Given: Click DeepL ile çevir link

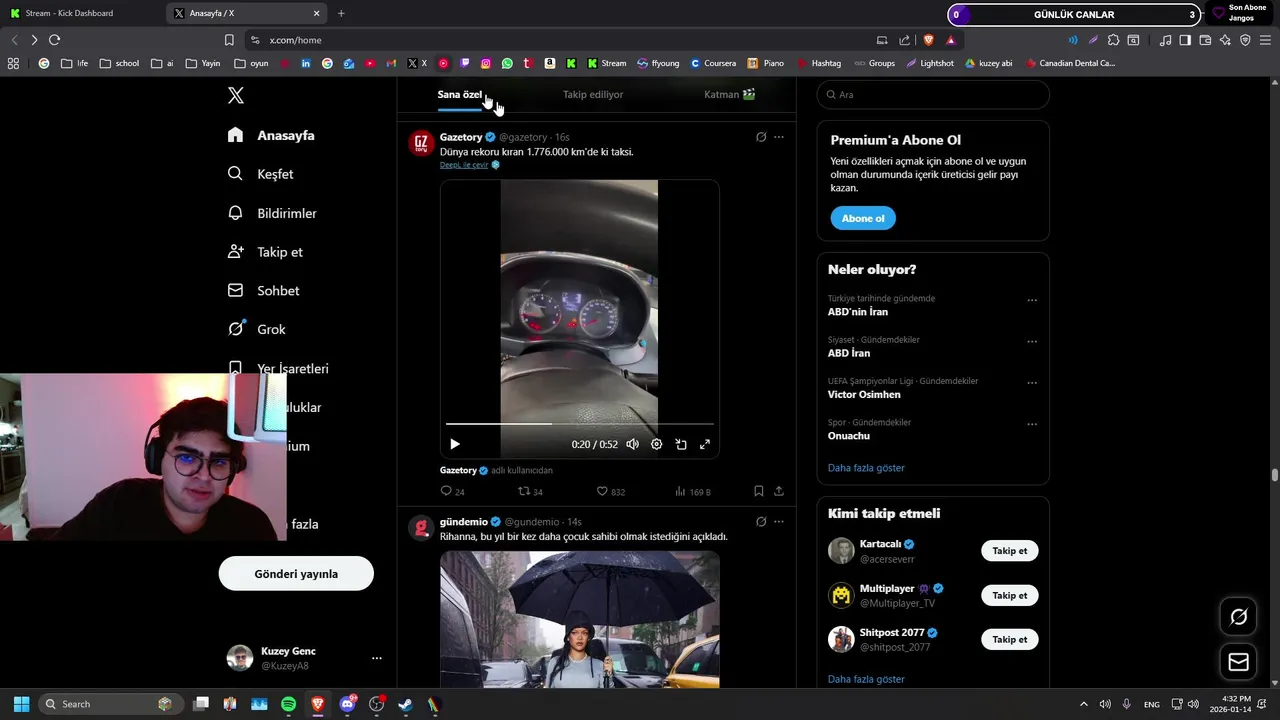Looking at the screenshot, I should pos(464,165).
